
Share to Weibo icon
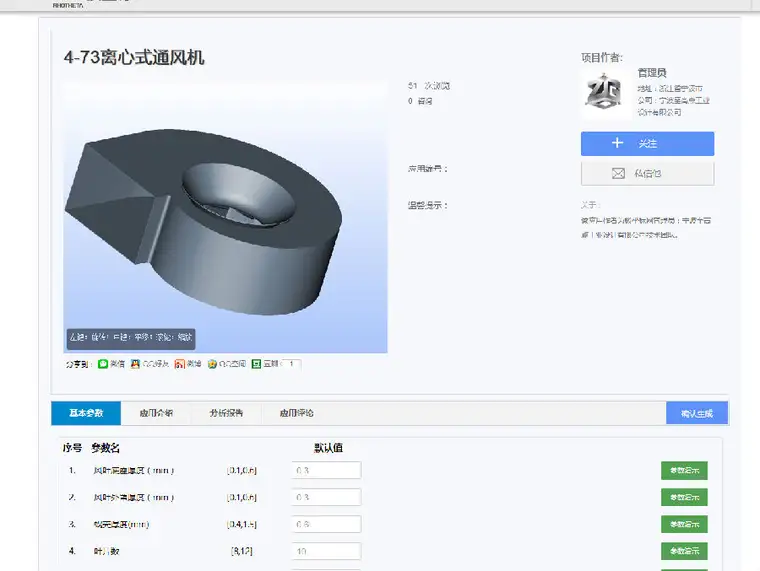tap(179, 364)
